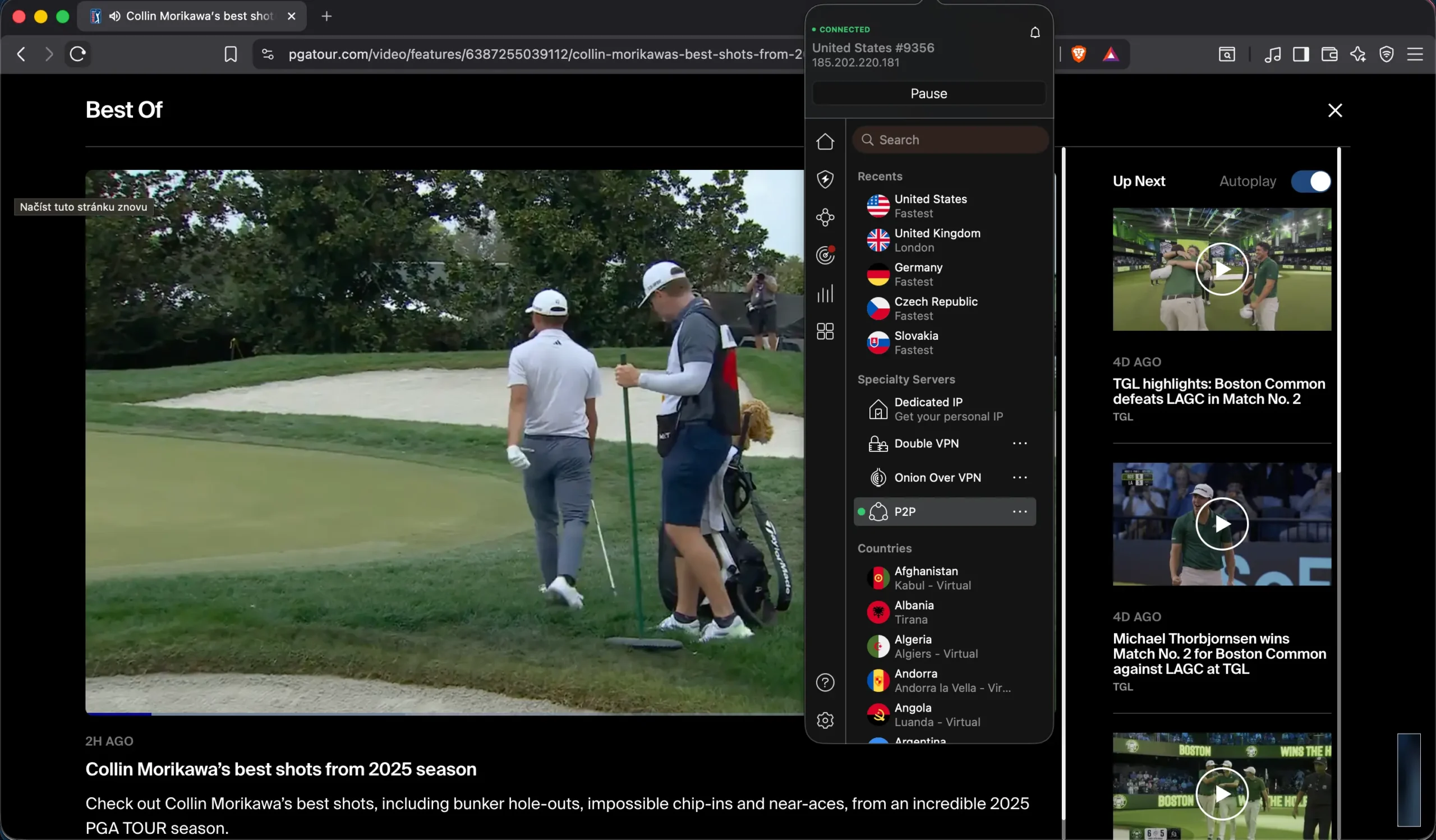This screenshot has height=840, width=1436.
Task: View VPN connection statistics
Action: [825, 294]
